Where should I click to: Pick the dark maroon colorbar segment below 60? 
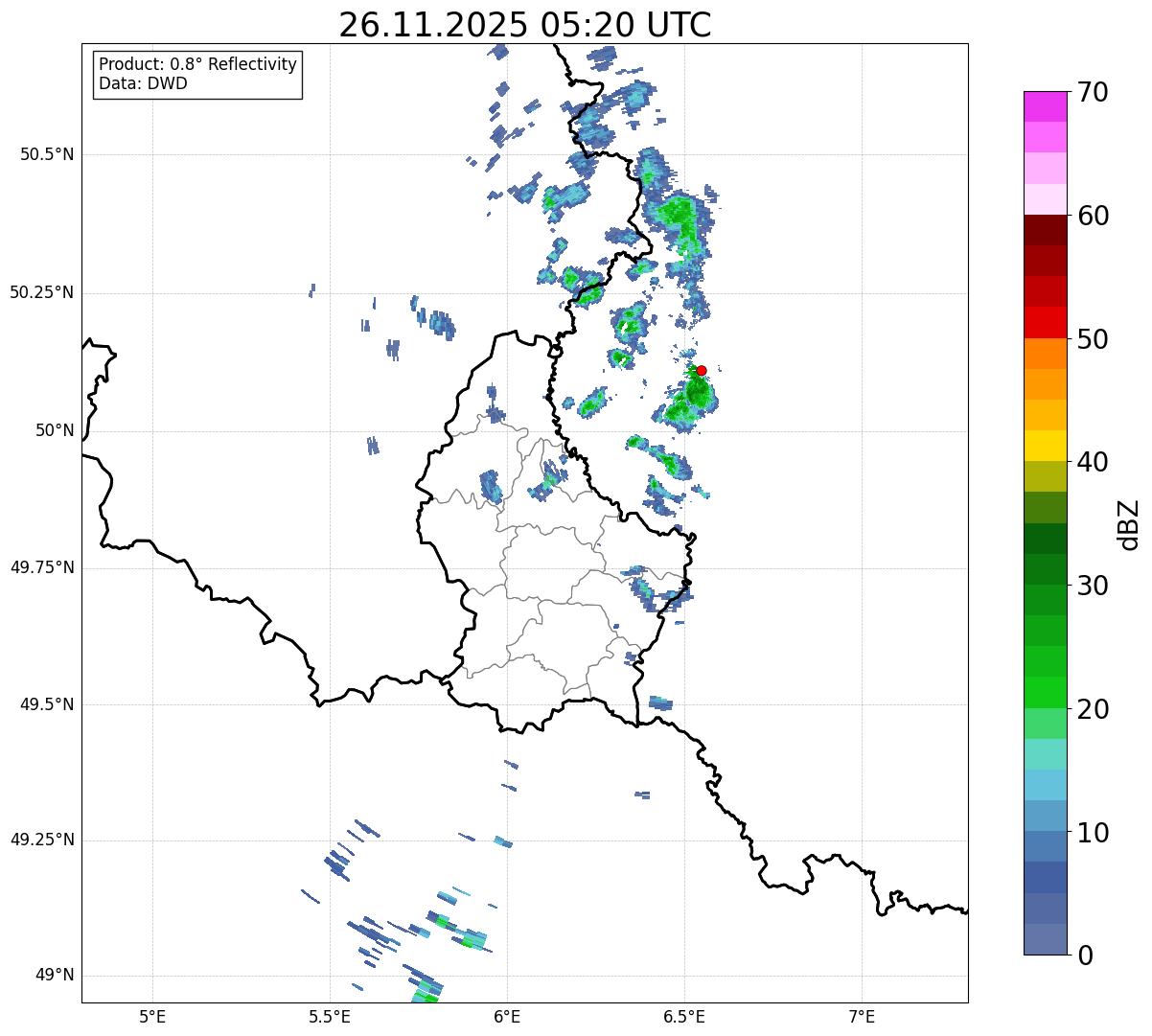coord(1046,230)
